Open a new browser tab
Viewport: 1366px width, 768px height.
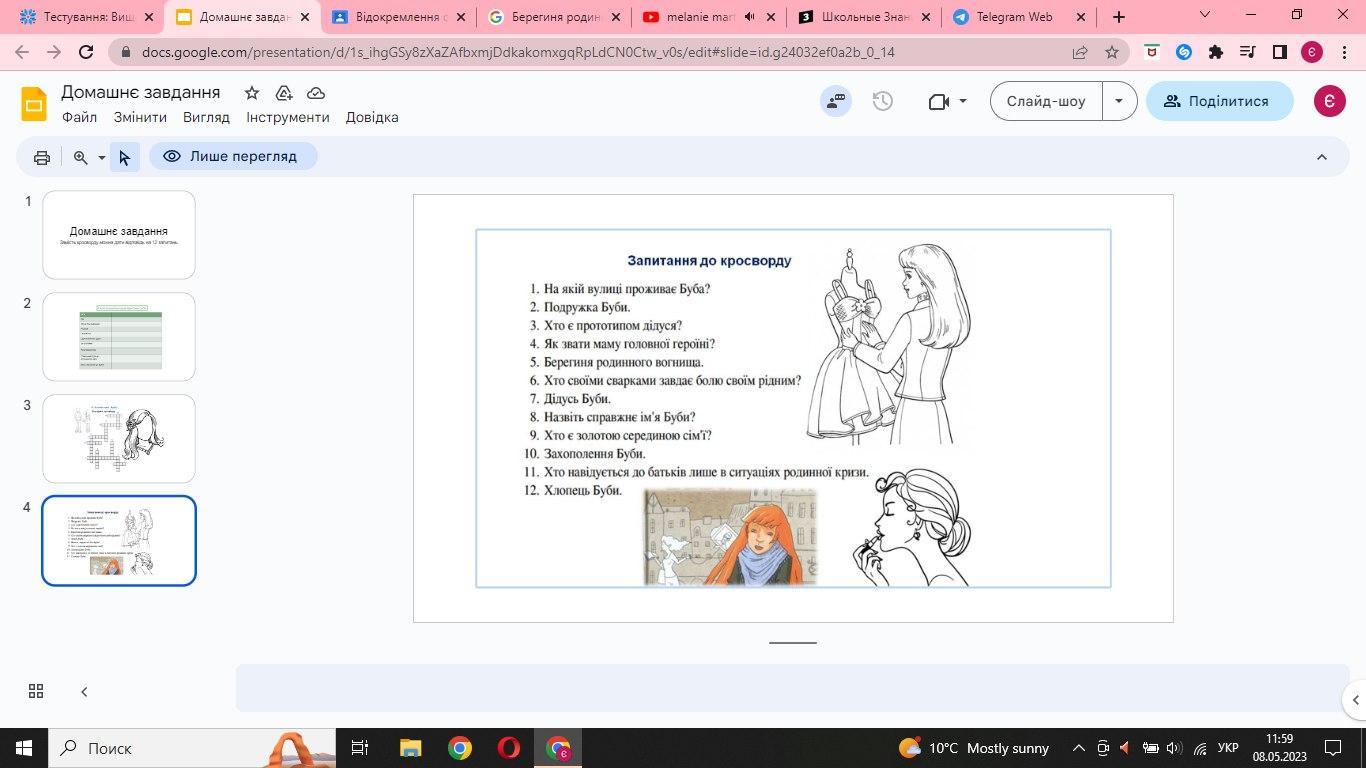point(1119,17)
